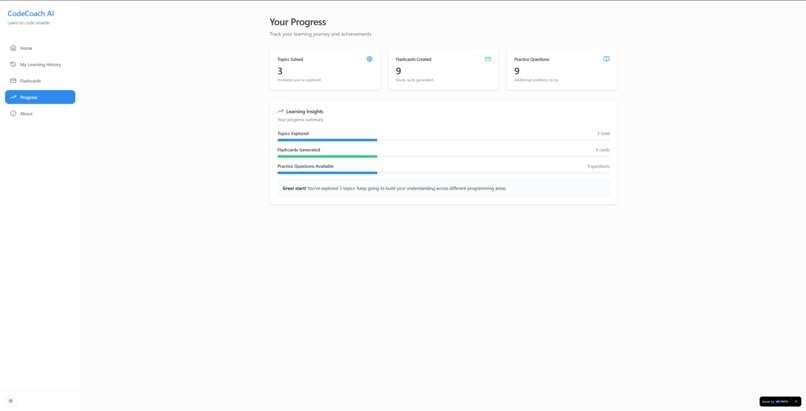Click 'Study cards generated' caption

(414, 80)
